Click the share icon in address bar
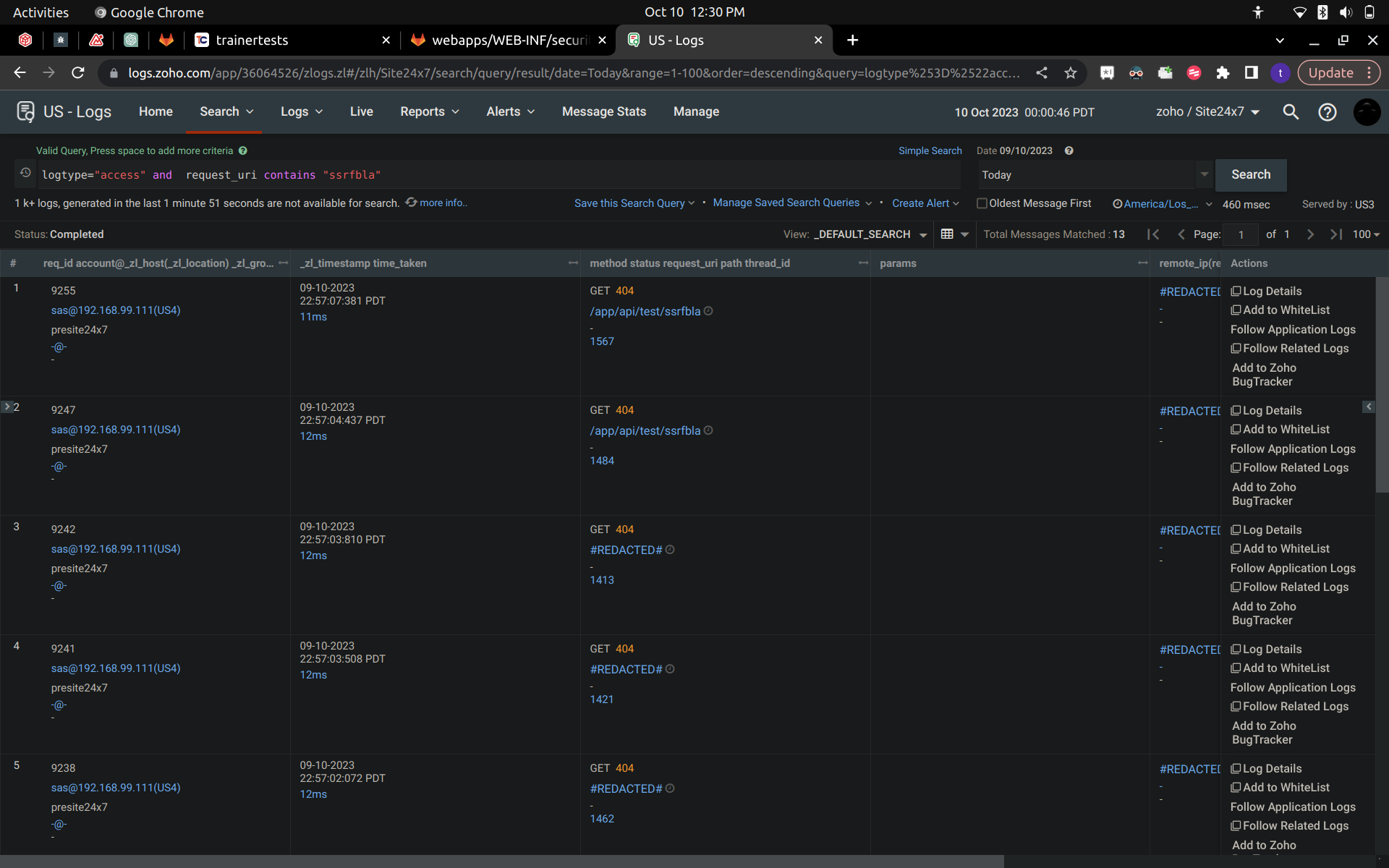This screenshot has width=1389, height=868. 1042,72
